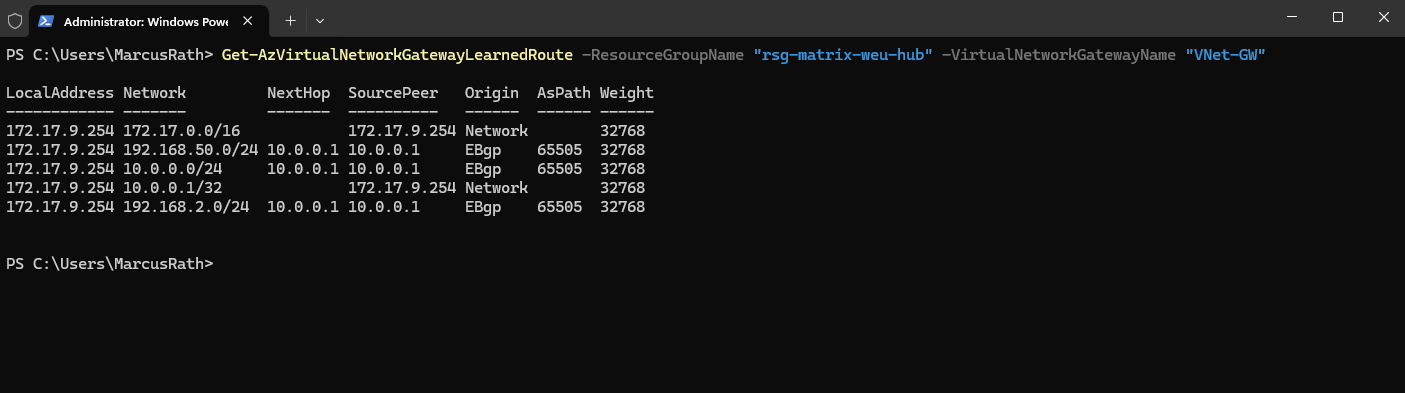Click the "VNet-GW" gateway name string

point(1225,54)
